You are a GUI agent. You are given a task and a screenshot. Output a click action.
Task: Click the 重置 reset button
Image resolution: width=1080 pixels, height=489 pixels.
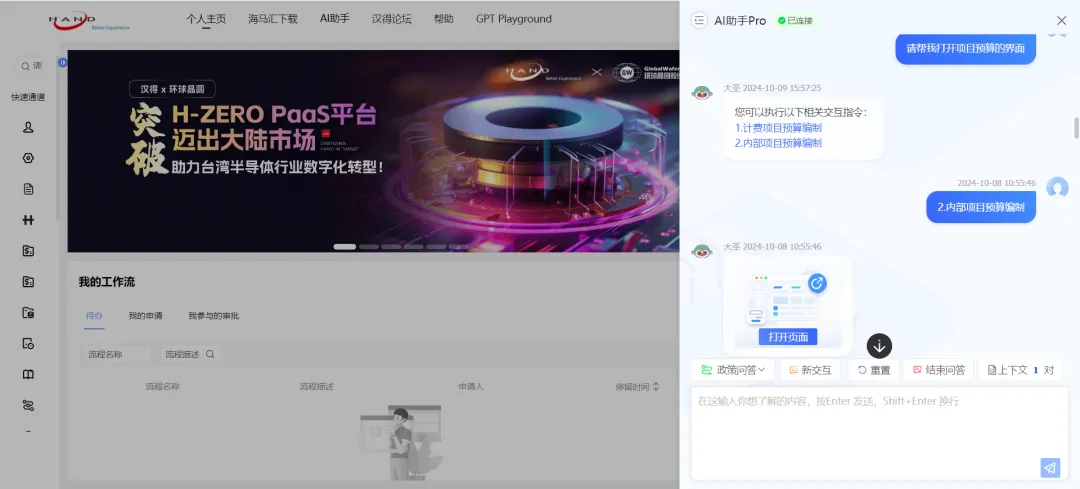point(873,370)
